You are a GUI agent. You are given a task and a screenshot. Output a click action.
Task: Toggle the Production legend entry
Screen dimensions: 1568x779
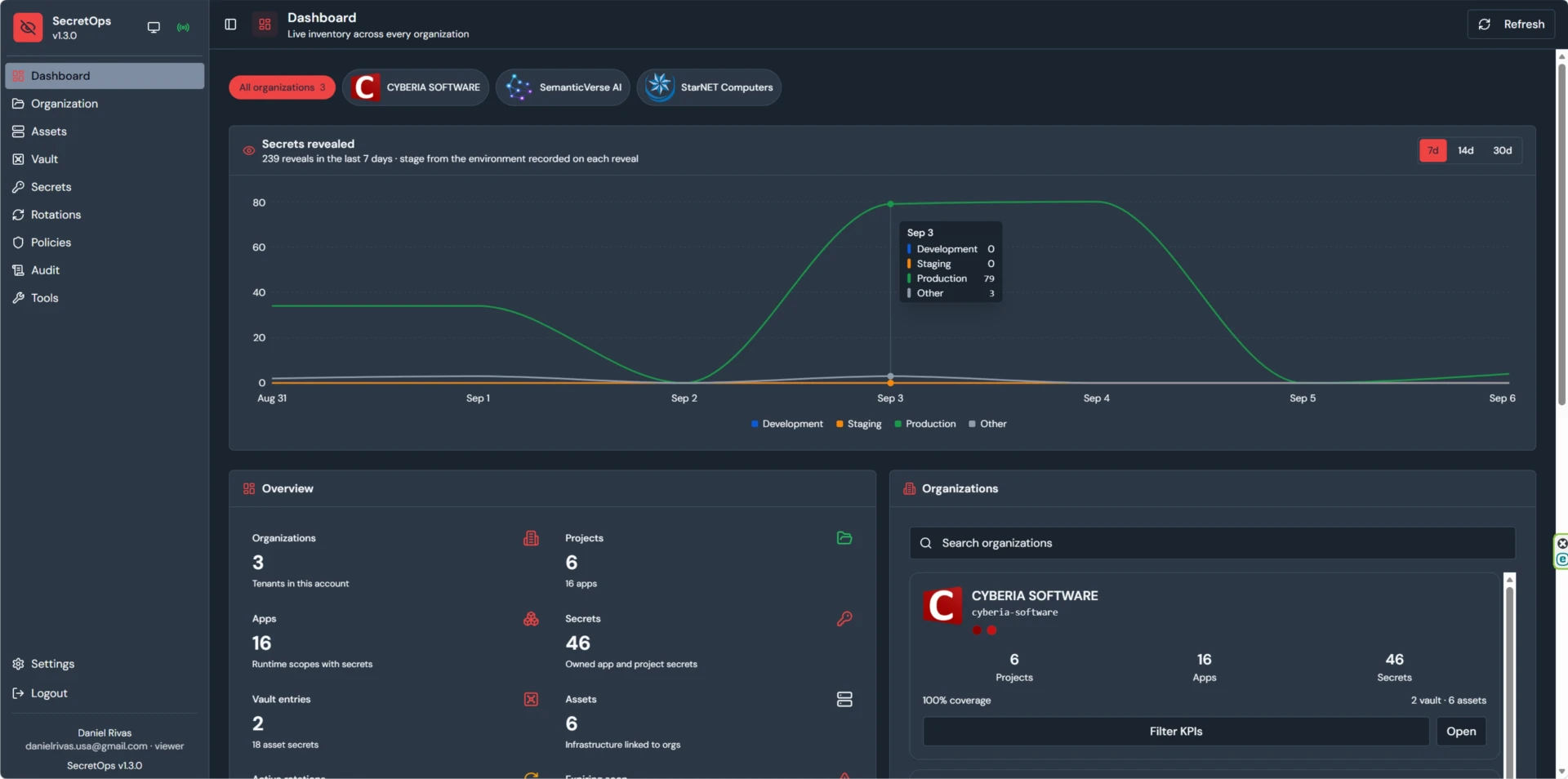[x=924, y=424]
